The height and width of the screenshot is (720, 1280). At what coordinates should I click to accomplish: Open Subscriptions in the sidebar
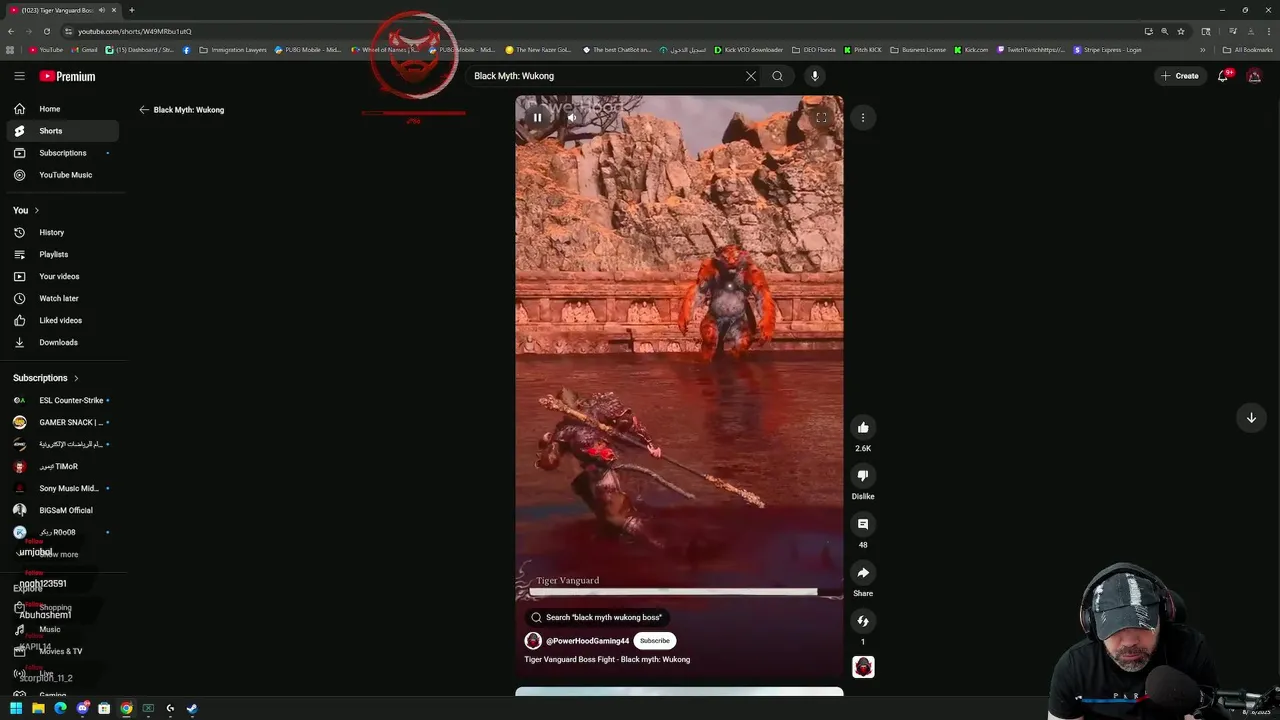tap(62, 153)
